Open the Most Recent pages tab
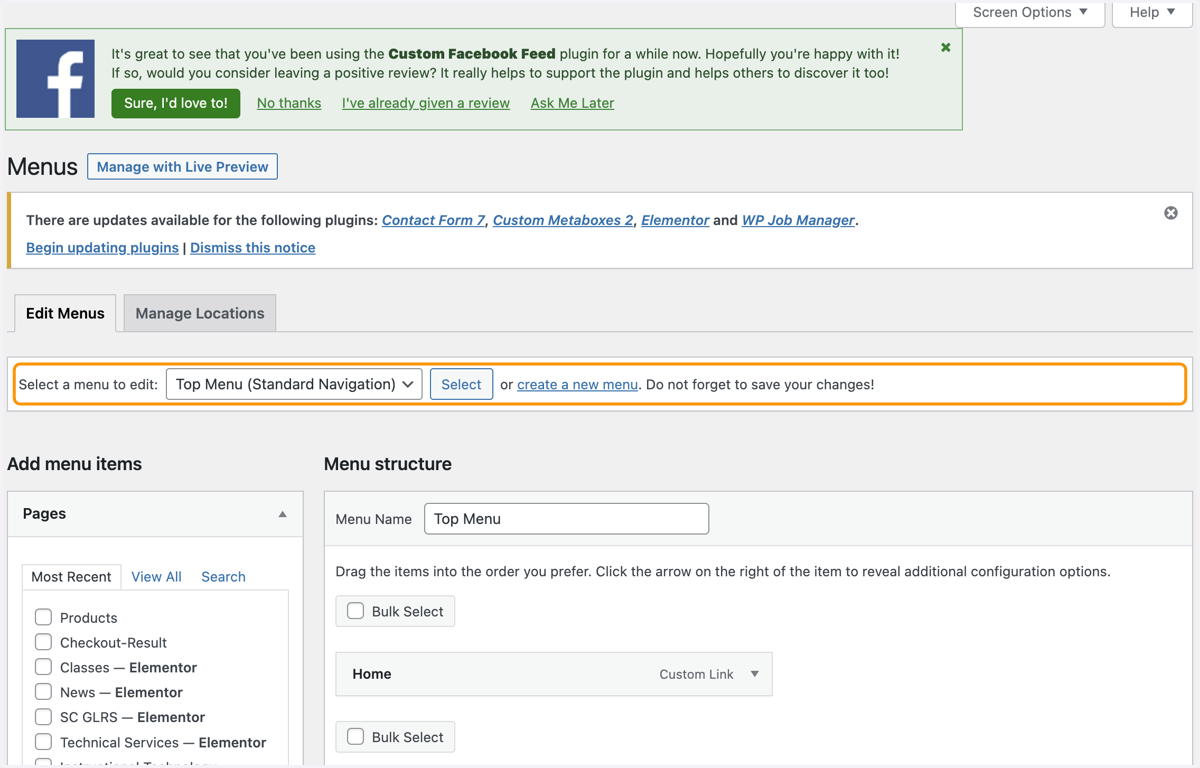This screenshot has width=1200, height=768. [71, 577]
